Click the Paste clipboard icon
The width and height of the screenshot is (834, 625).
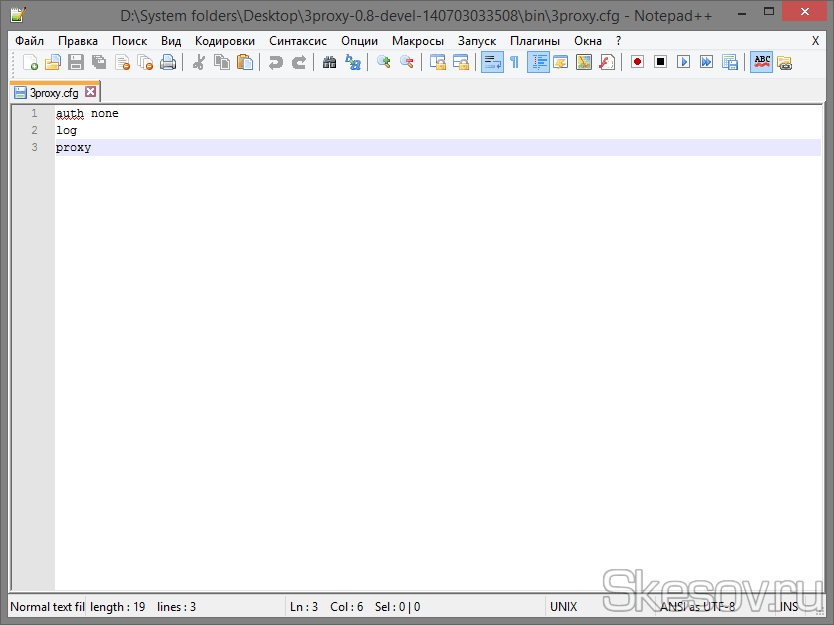245,62
